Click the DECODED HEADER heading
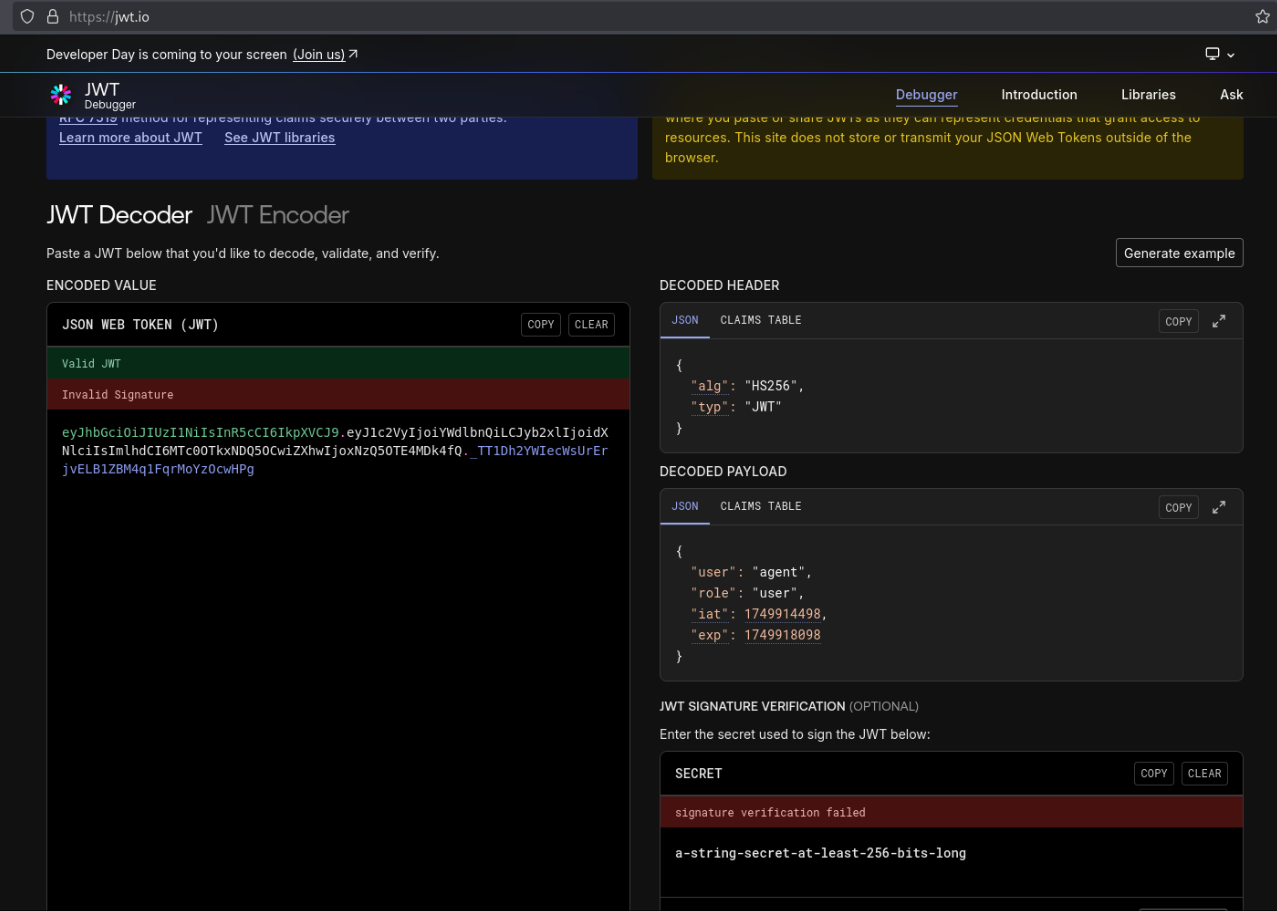 719,285
